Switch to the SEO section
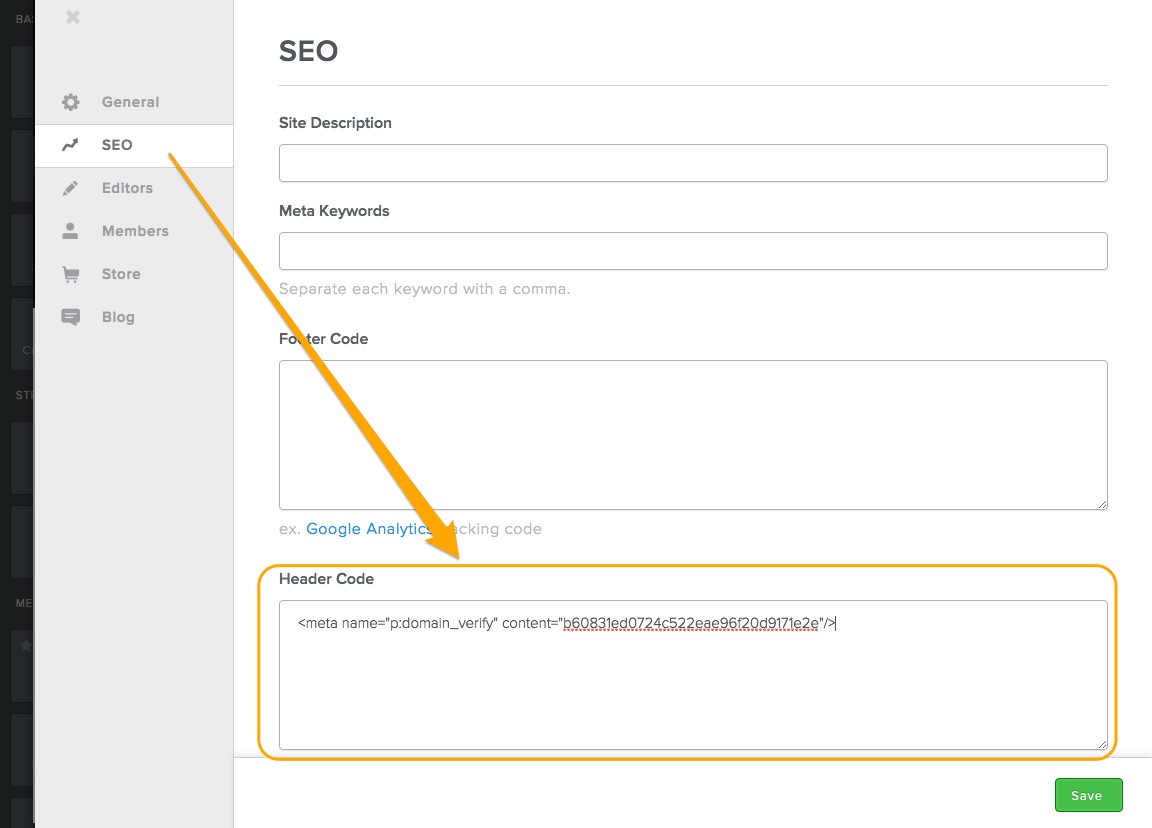The image size is (1152, 828). click(117, 144)
